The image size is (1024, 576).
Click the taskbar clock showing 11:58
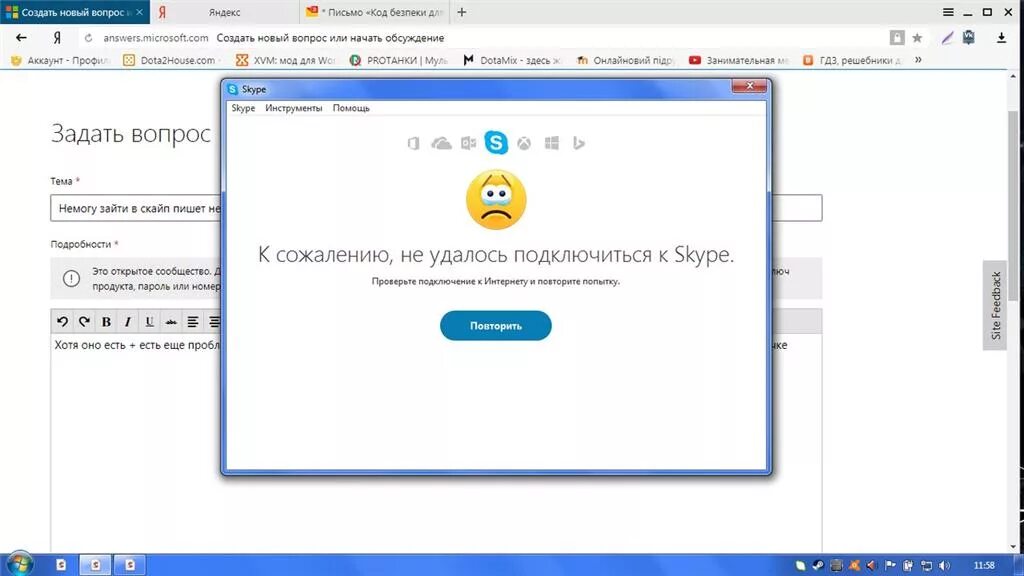[984, 565]
